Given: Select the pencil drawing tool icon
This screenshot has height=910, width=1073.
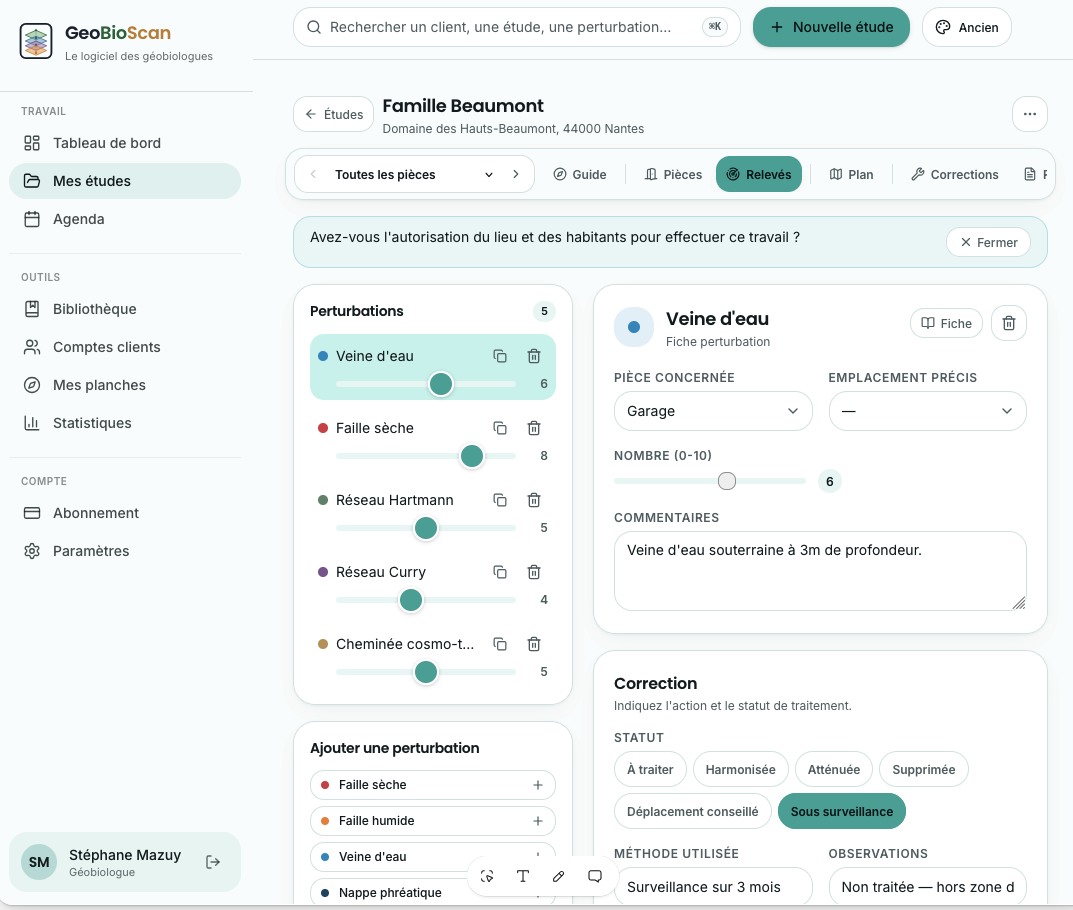Looking at the screenshot, I should 558,876.
